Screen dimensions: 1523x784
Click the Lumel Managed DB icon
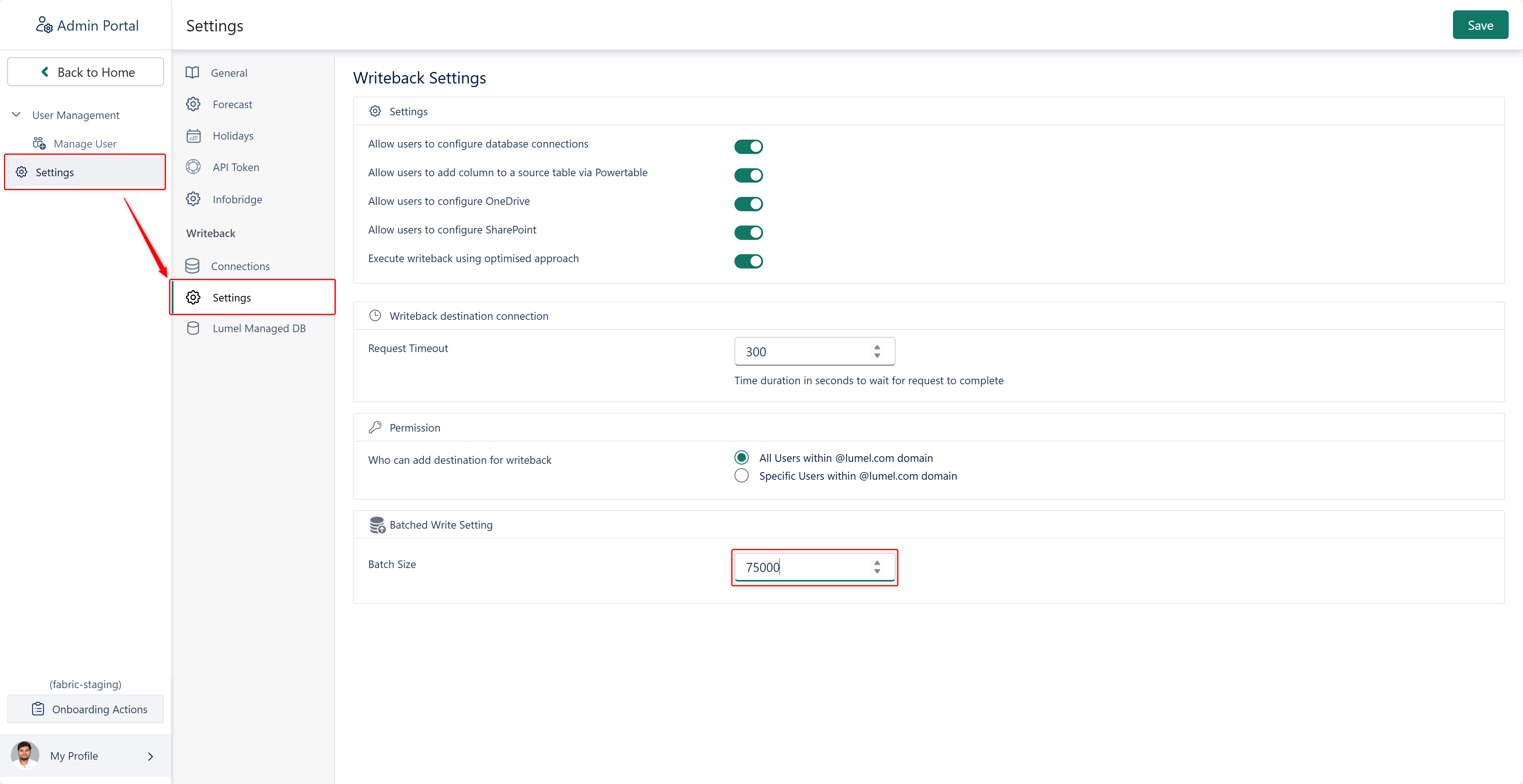(x=193, y=328)
